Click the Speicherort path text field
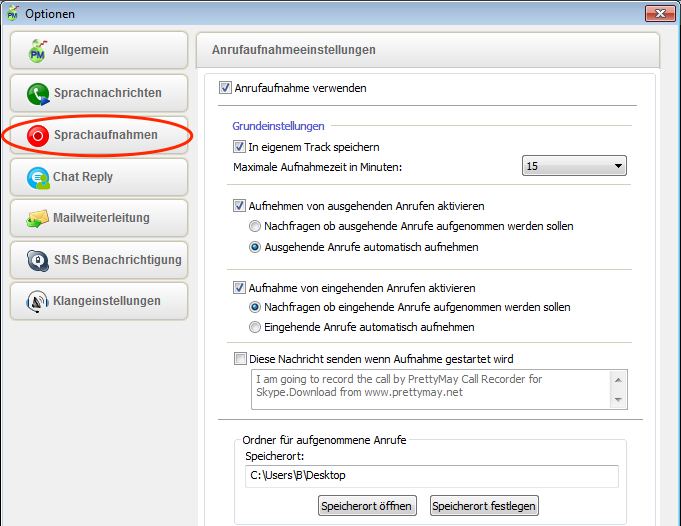Screen dimensions: 681x526 tap(431, 476)
